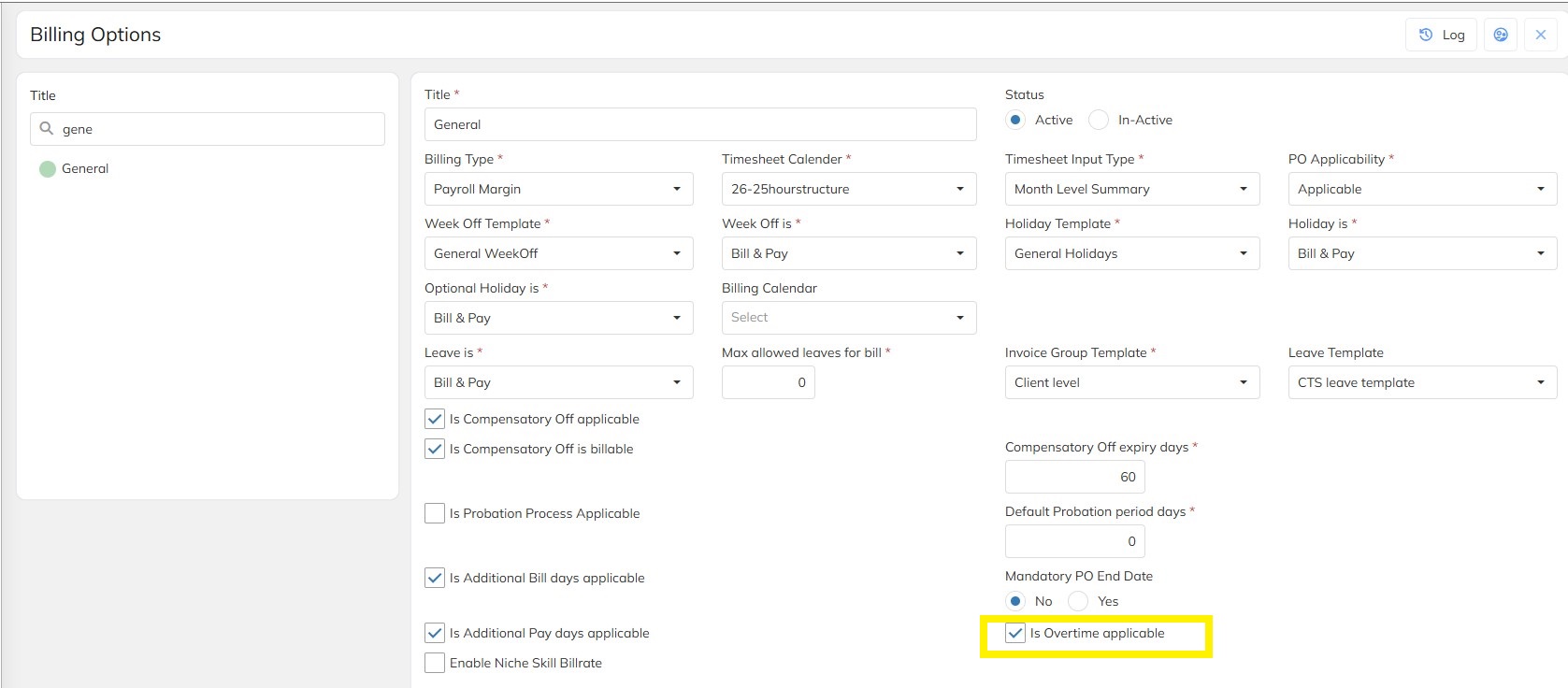
Task: Enable Is Probation Process Applicable
Action: 435,513
